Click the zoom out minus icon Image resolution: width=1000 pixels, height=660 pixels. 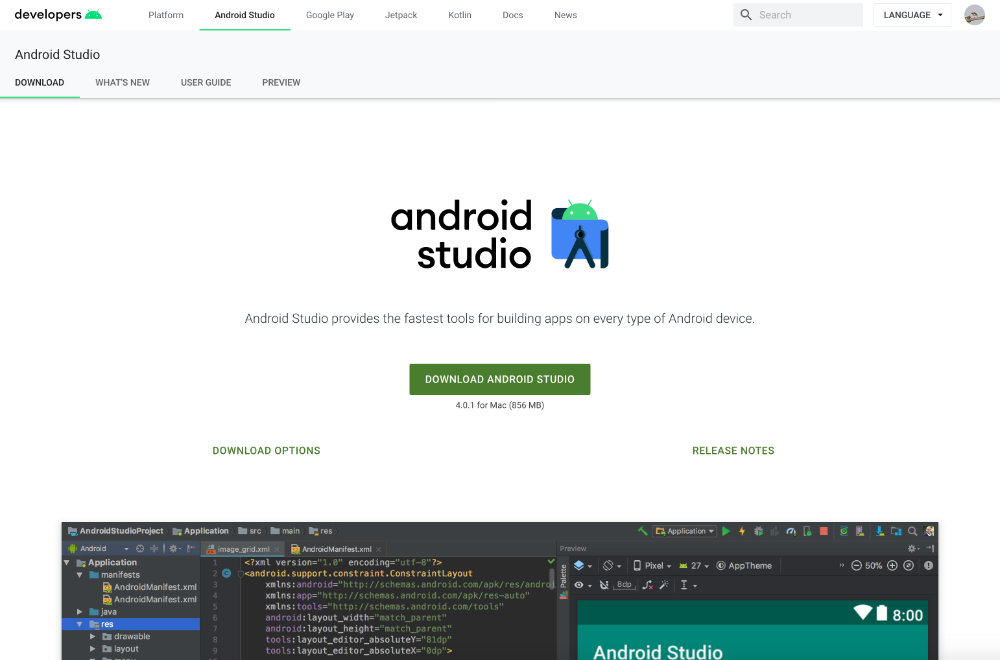pos(857,566)
